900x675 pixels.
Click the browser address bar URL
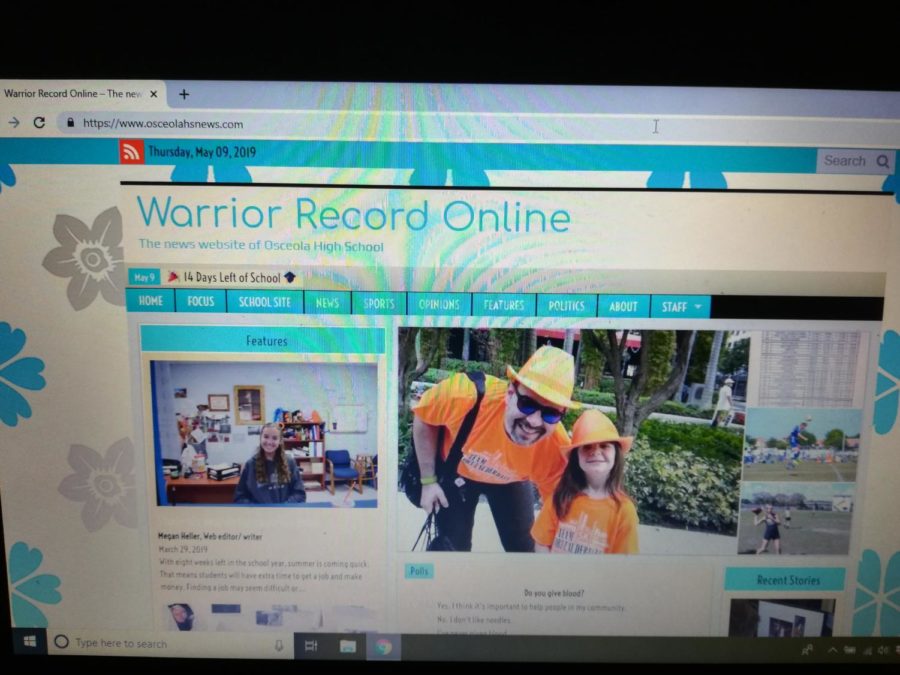point(163,123)
